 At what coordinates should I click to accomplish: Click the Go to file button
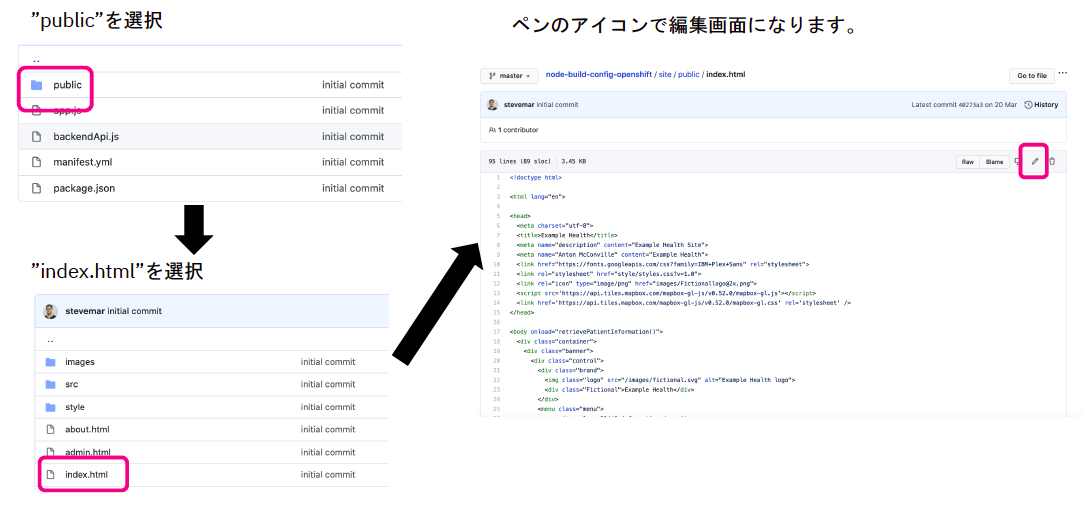tap(1031, 75)
